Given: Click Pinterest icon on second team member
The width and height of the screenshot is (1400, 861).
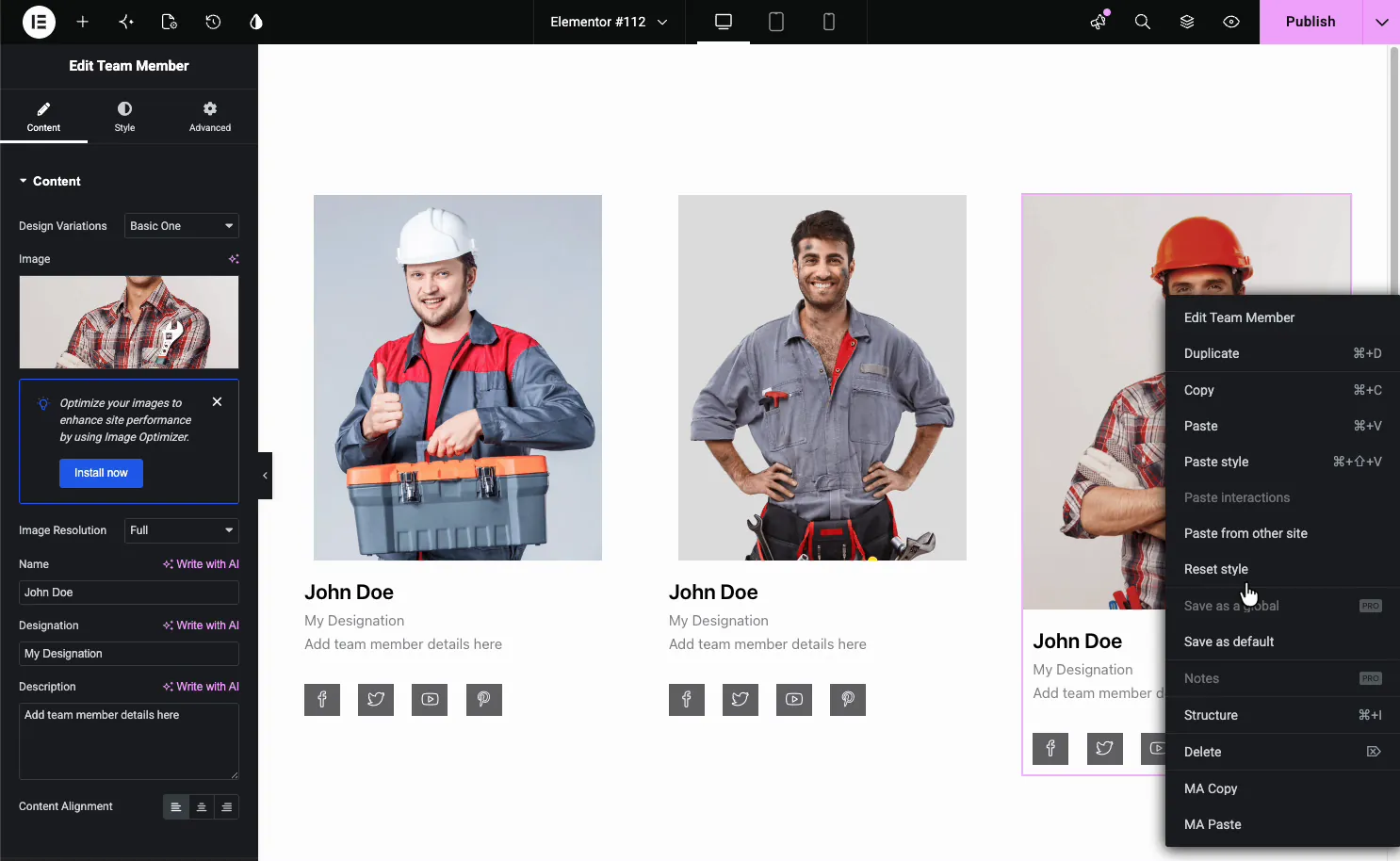Looking at the screenshot, I should tap(848, 700).
